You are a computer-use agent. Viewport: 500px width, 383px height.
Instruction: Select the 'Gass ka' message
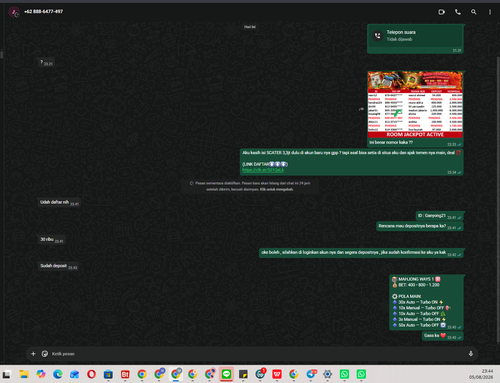[x=443, y=336]
